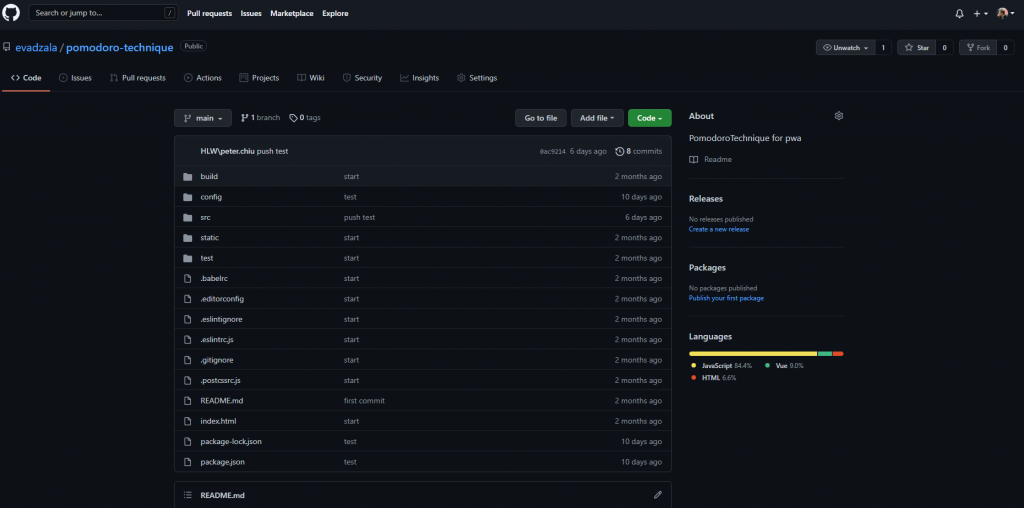This screenshot has height=508, width=1024.
Task: Click the red HTML language bar segment
Action: 839,353
